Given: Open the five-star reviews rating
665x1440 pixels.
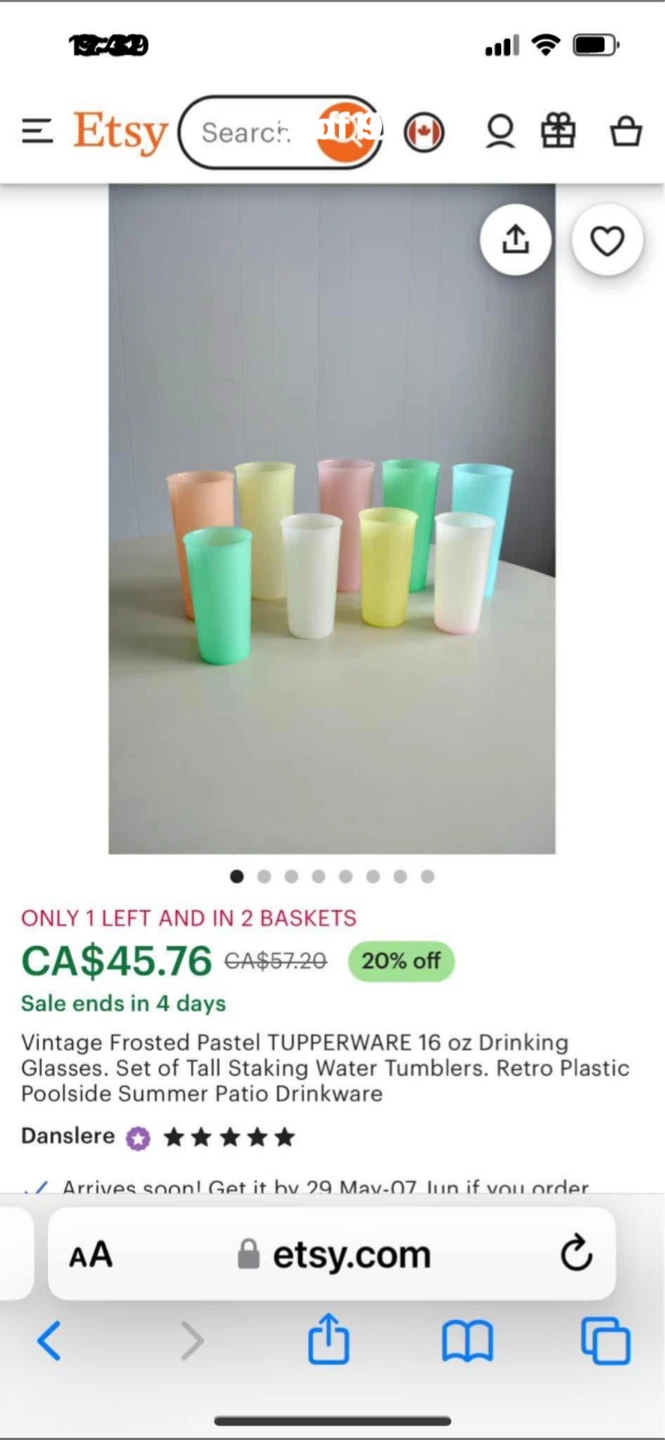Looking at the screenshot, I should (229, 1137).
